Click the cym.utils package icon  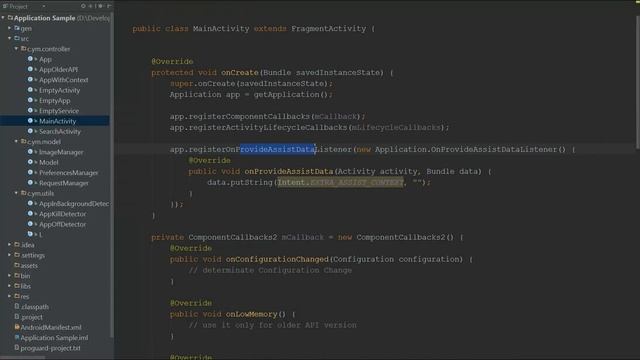[24, 193]
